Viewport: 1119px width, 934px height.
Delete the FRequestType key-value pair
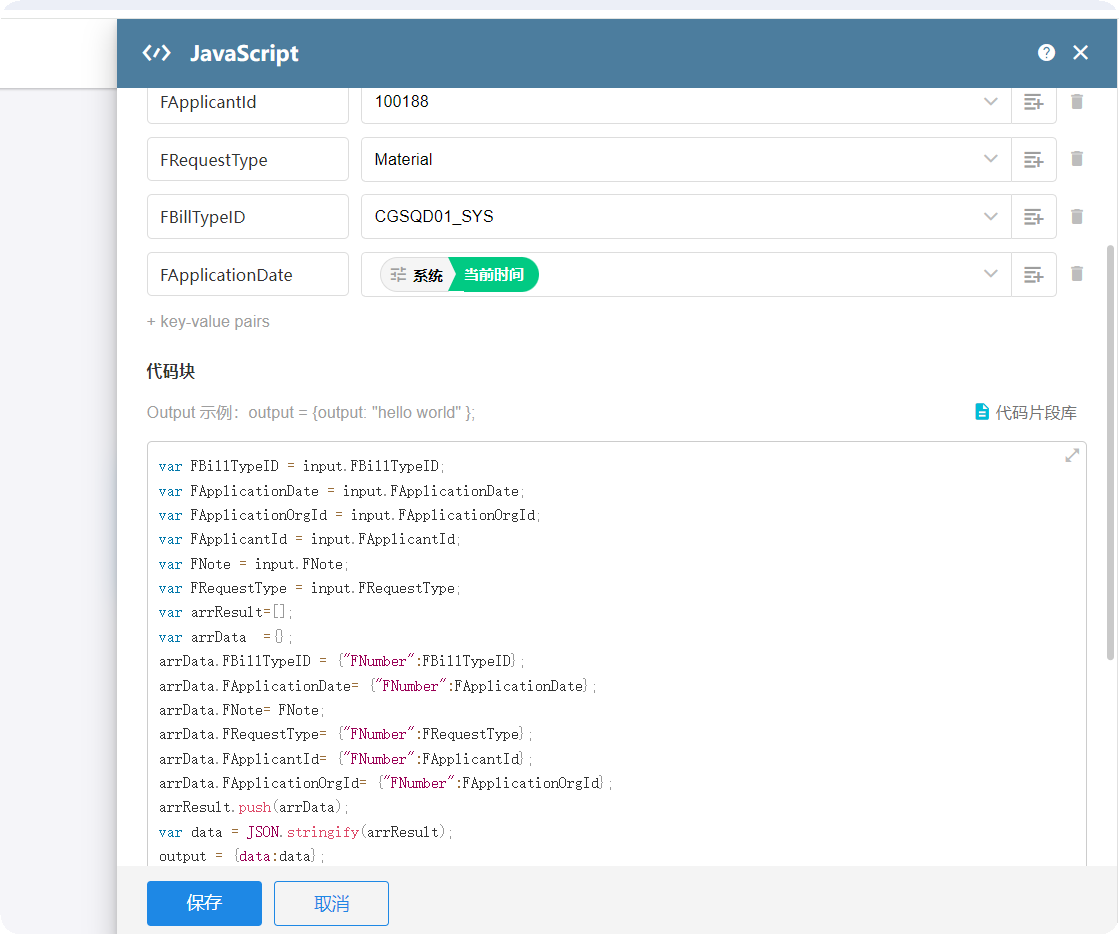pyautogui.click(x=1077, y=159)
